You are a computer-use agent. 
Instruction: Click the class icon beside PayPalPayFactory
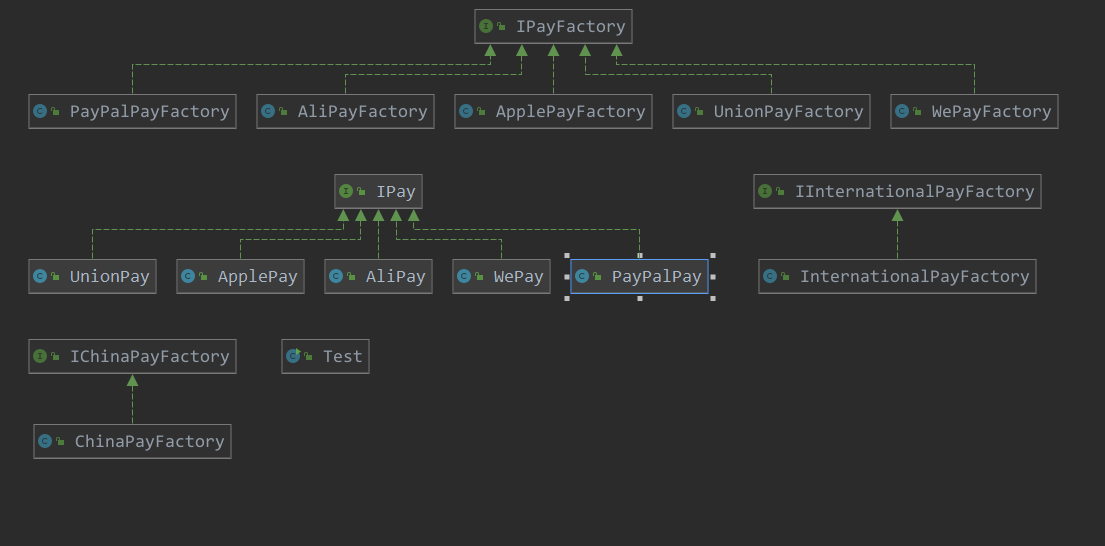tap(40, 112)
